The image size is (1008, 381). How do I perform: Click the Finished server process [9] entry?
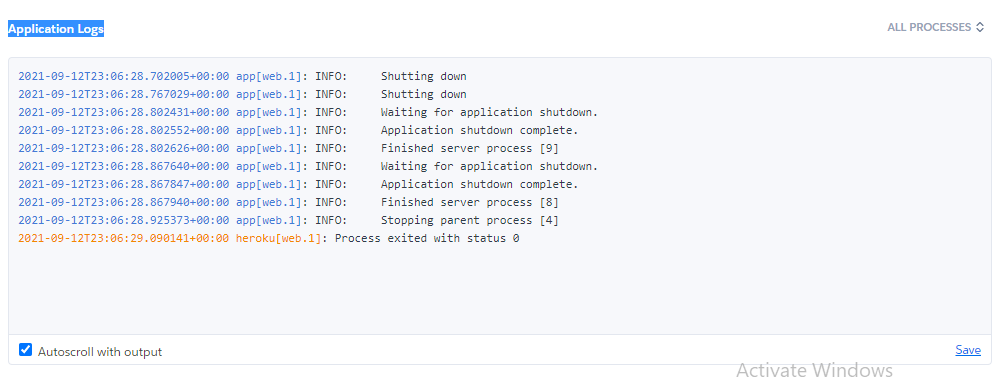point(289,148)
